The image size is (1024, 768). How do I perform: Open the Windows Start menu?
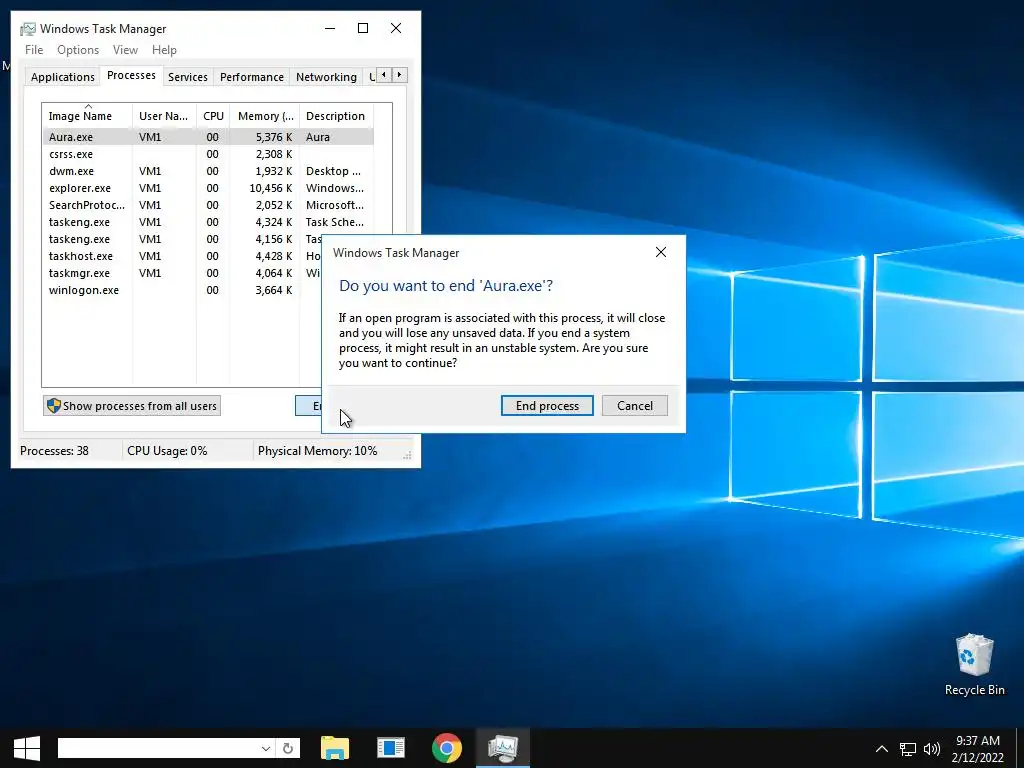click(x=27, y=748)
